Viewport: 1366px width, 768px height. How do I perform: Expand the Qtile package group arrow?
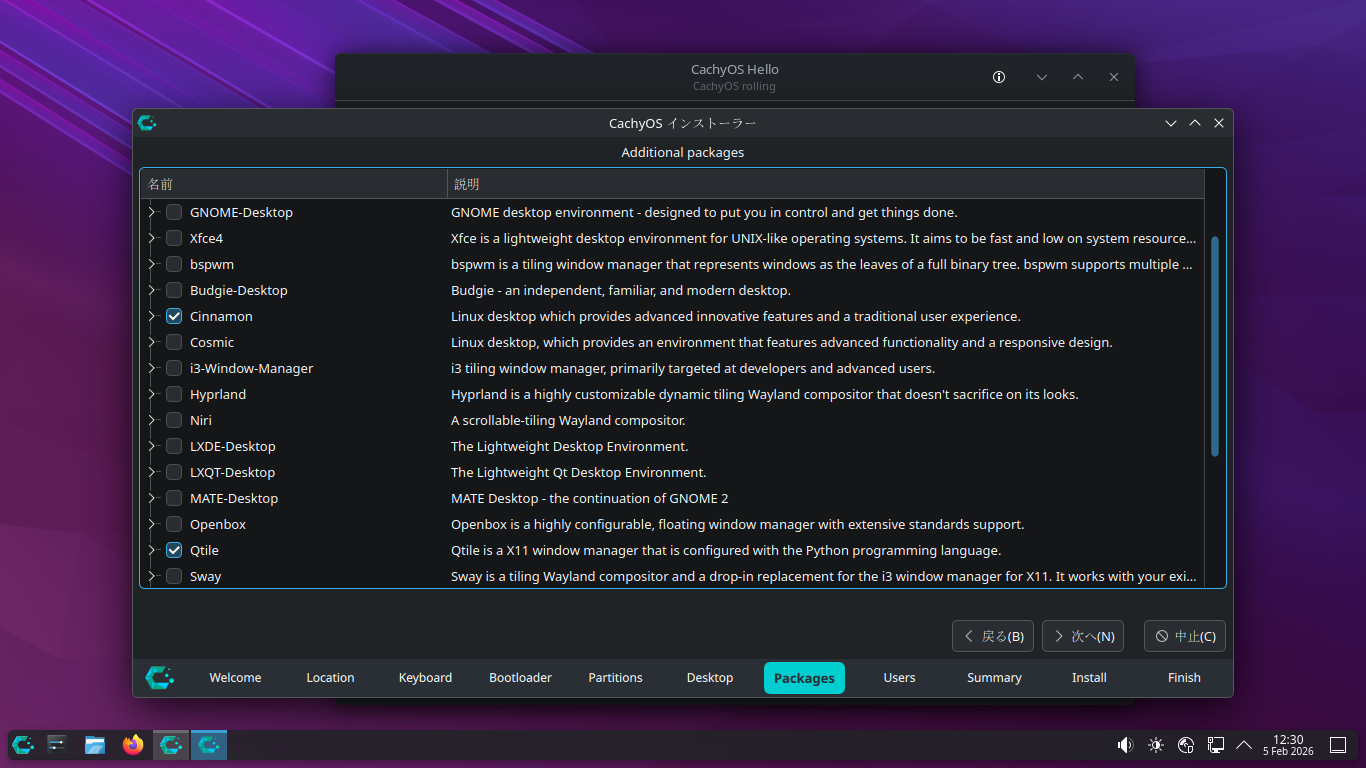[x=152, y=550]
